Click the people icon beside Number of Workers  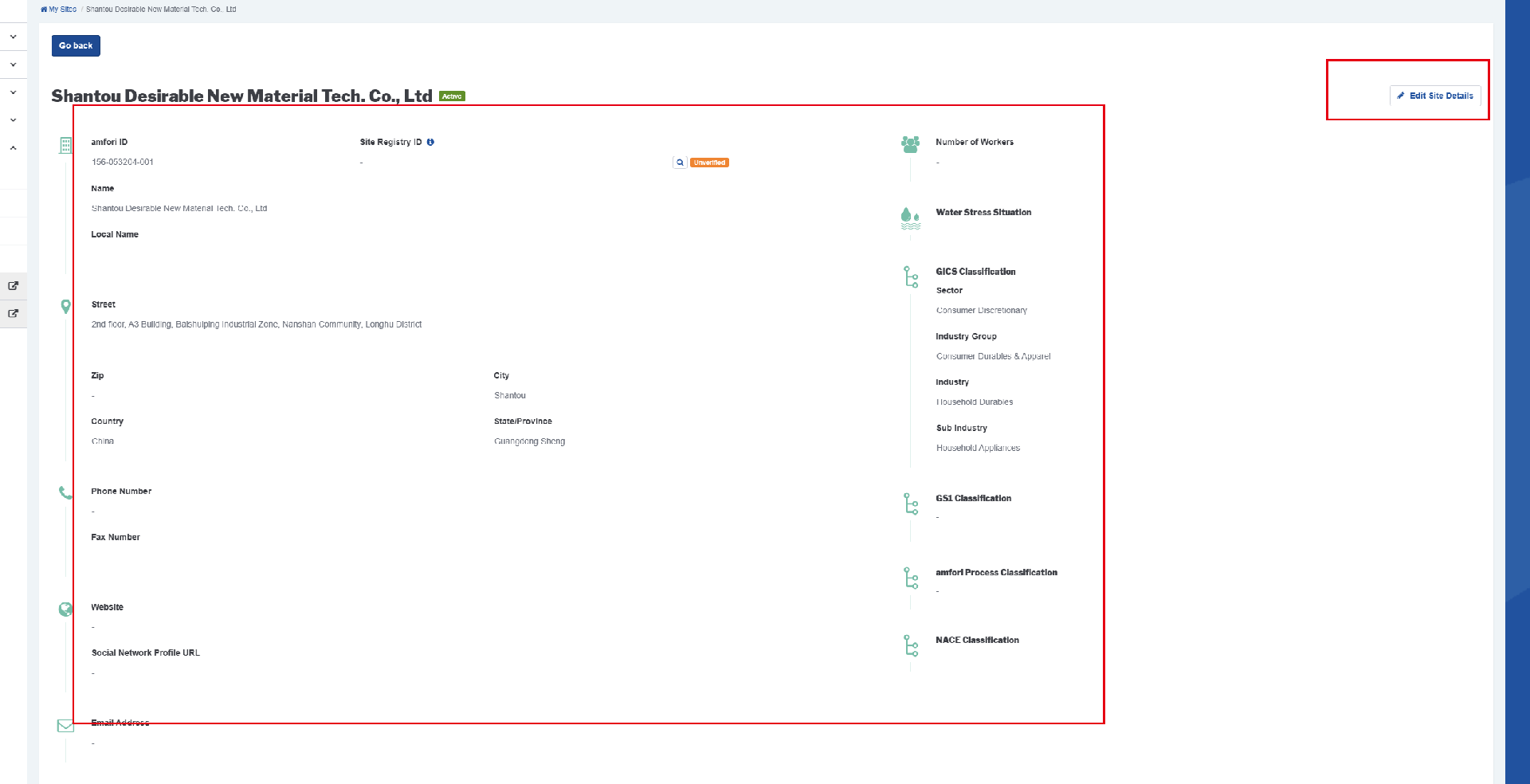coord(910,144)
